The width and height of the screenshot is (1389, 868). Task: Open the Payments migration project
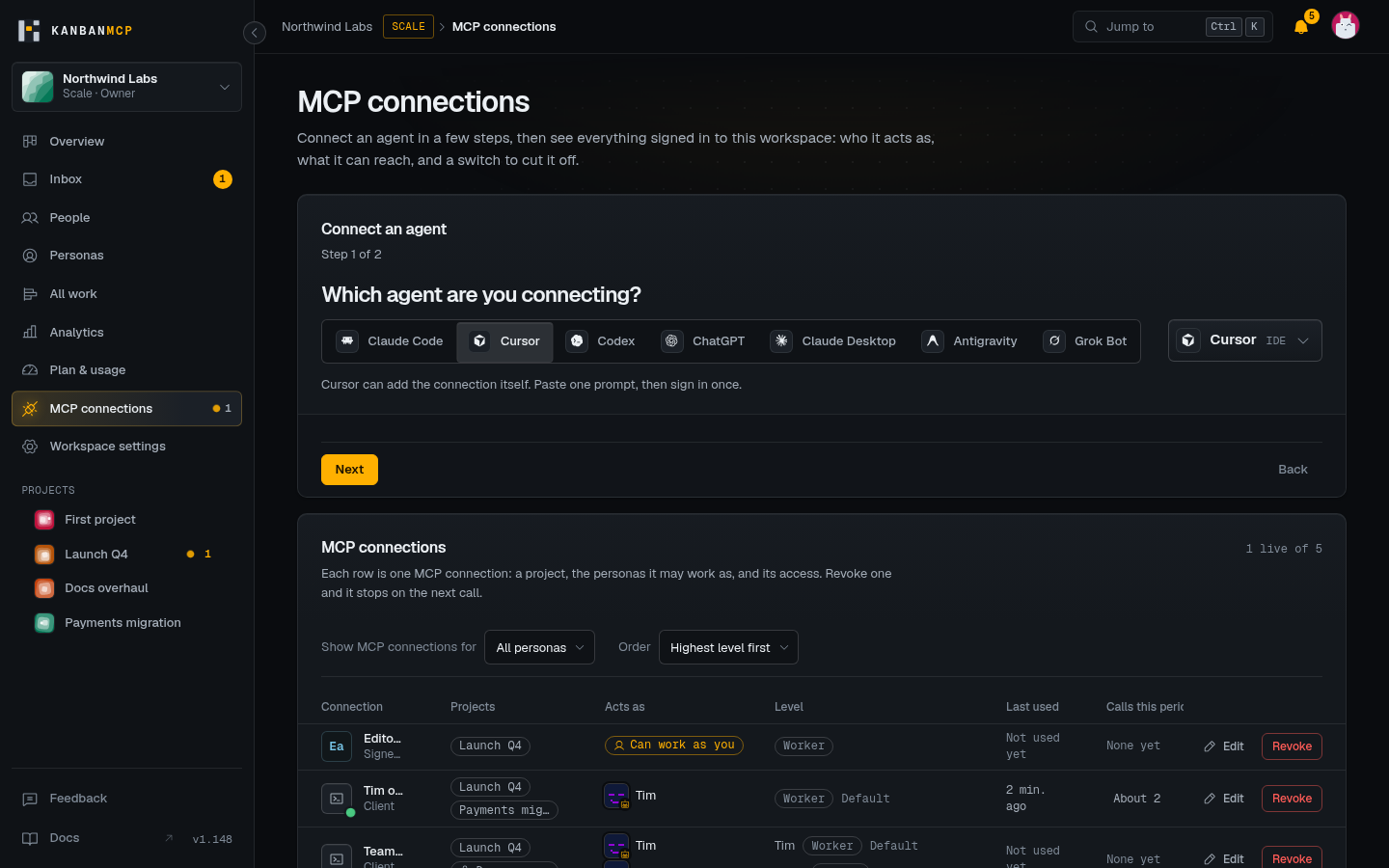coord(126,623)
